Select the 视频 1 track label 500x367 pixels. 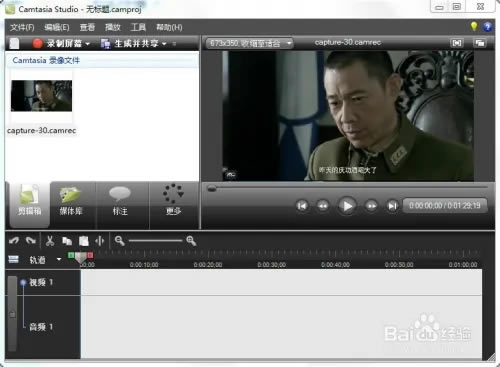coord(41,282)
